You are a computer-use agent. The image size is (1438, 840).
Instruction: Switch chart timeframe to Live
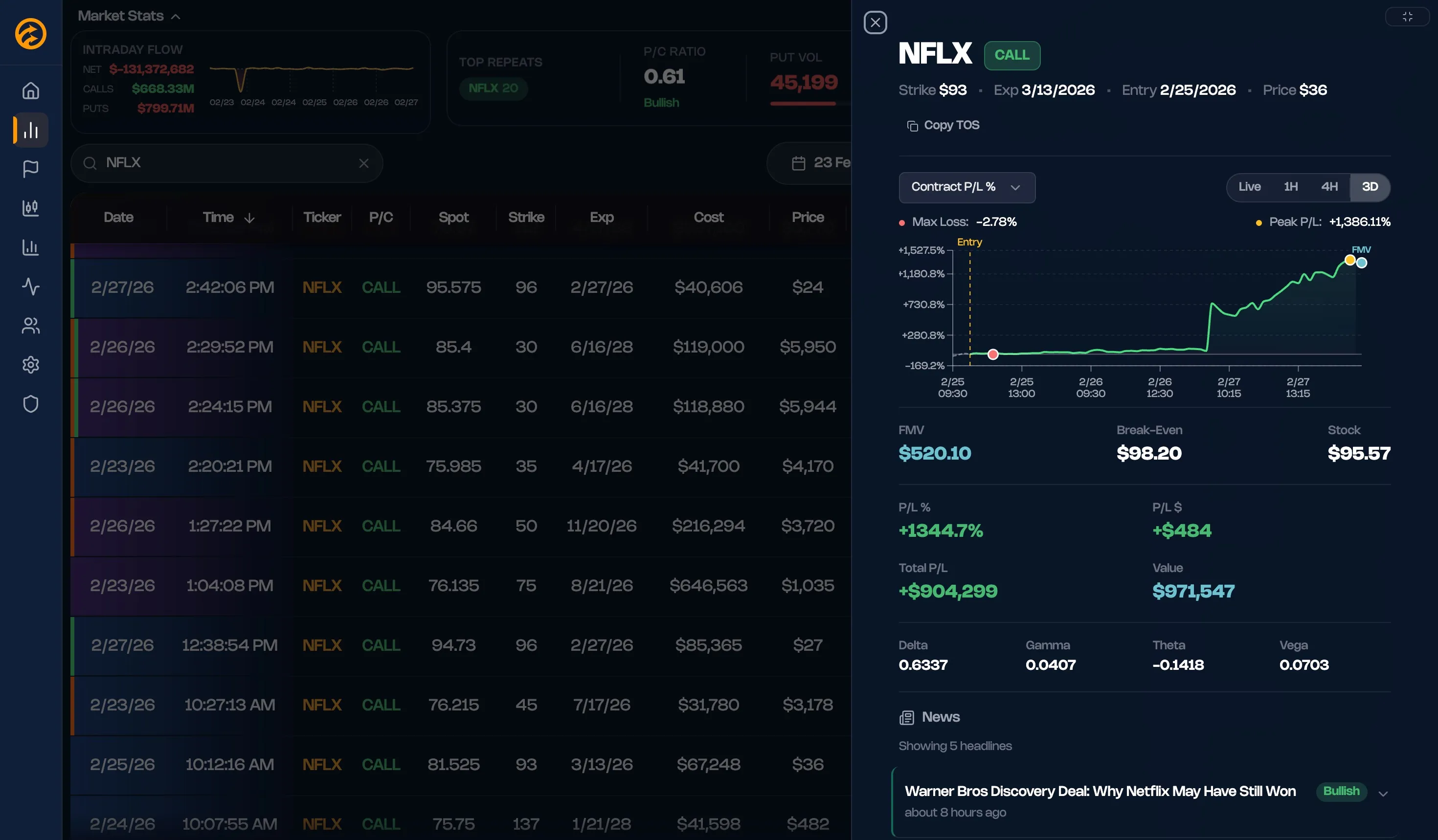[1250, 186]
